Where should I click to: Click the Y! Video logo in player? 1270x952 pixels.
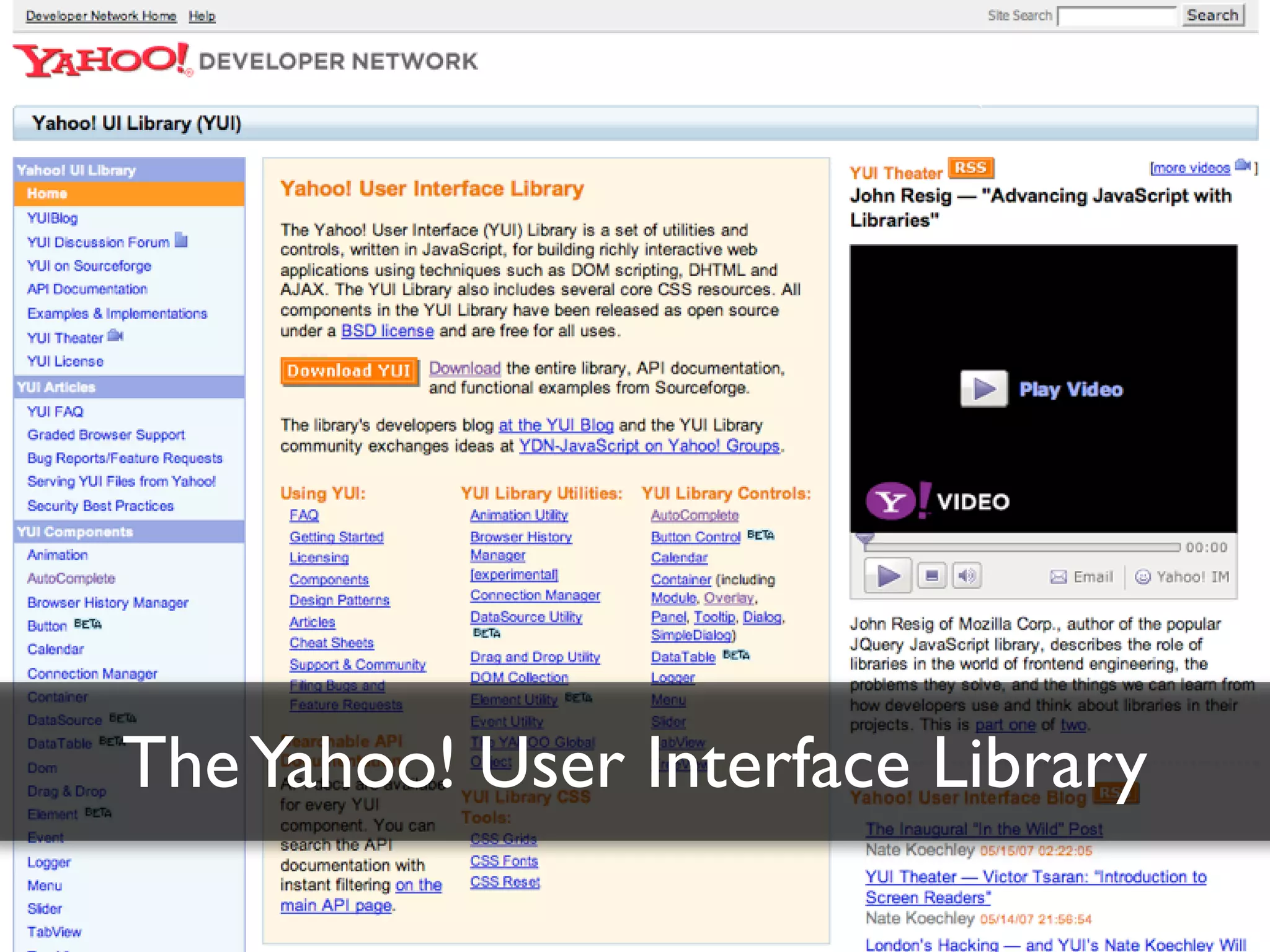[x=938, y=501]
